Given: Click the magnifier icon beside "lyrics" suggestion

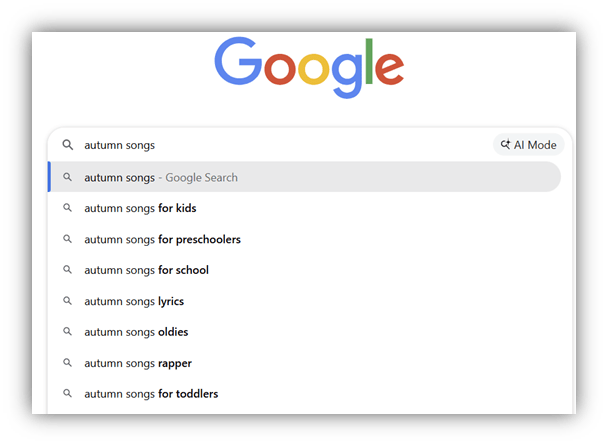Looking at the screenshot, I should (x=68, y=301).
